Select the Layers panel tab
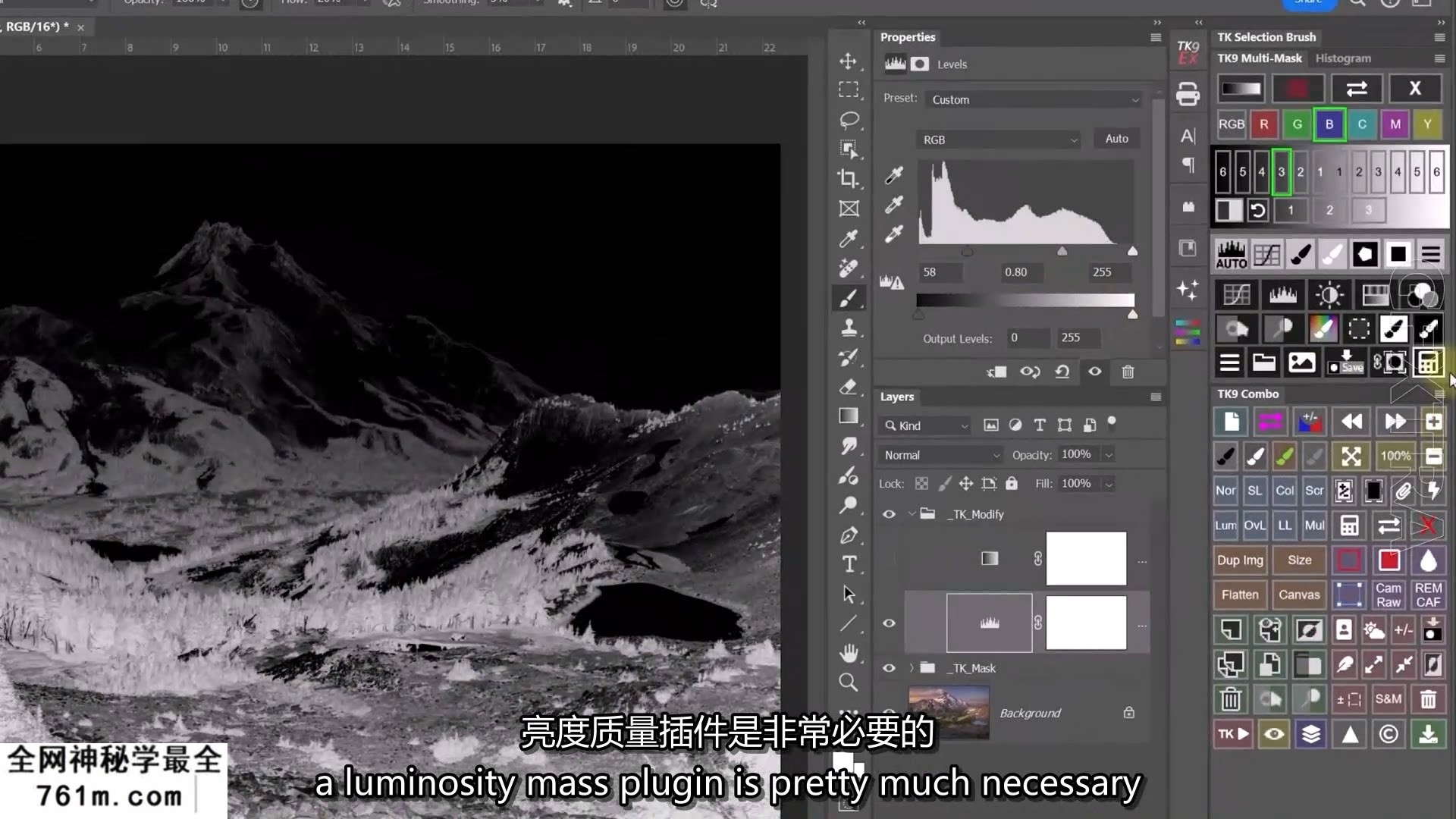This screenshot has width=1456, height=819. point(897,397)
